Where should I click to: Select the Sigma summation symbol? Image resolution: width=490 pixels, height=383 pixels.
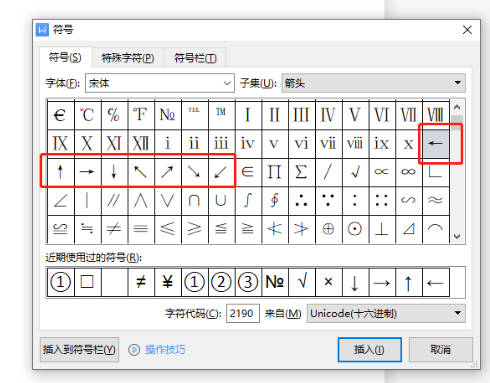point(301,172)
